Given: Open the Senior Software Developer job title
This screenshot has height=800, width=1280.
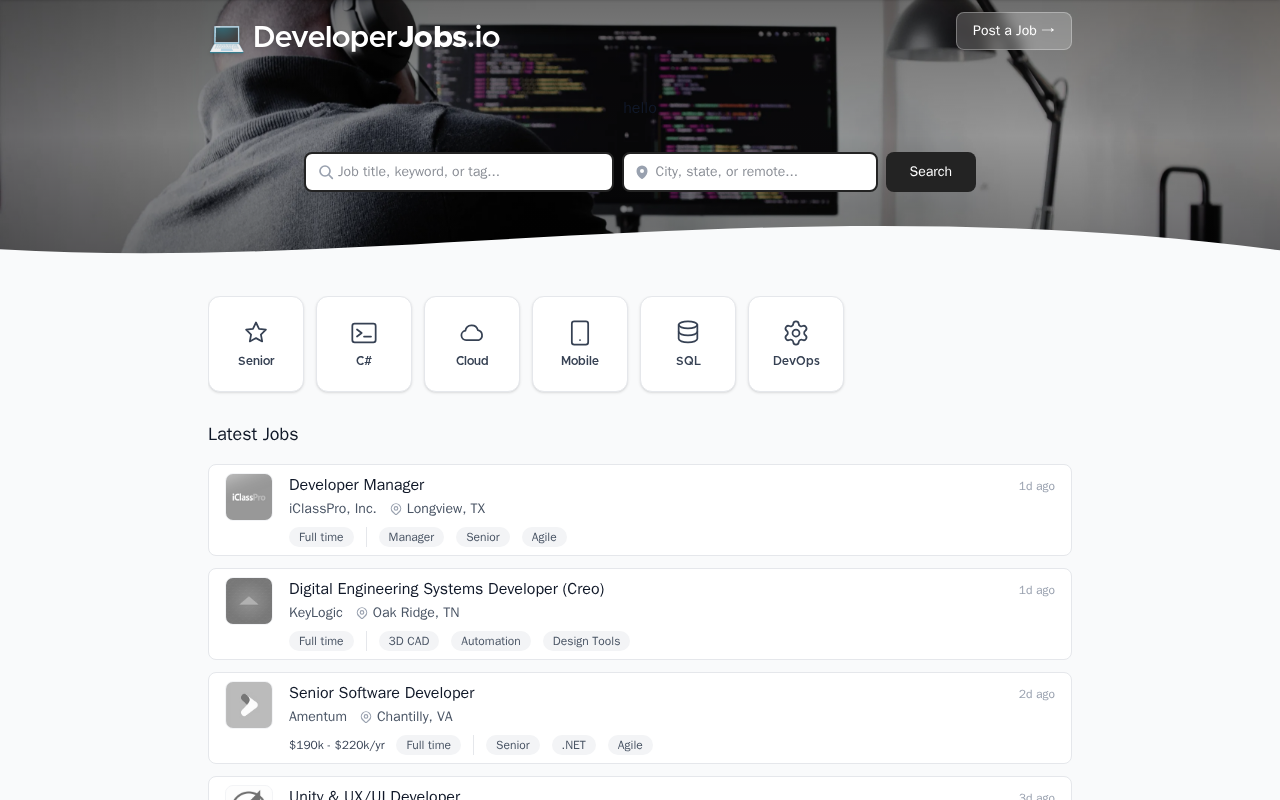Looking at the screenshot, I should 381,693.
